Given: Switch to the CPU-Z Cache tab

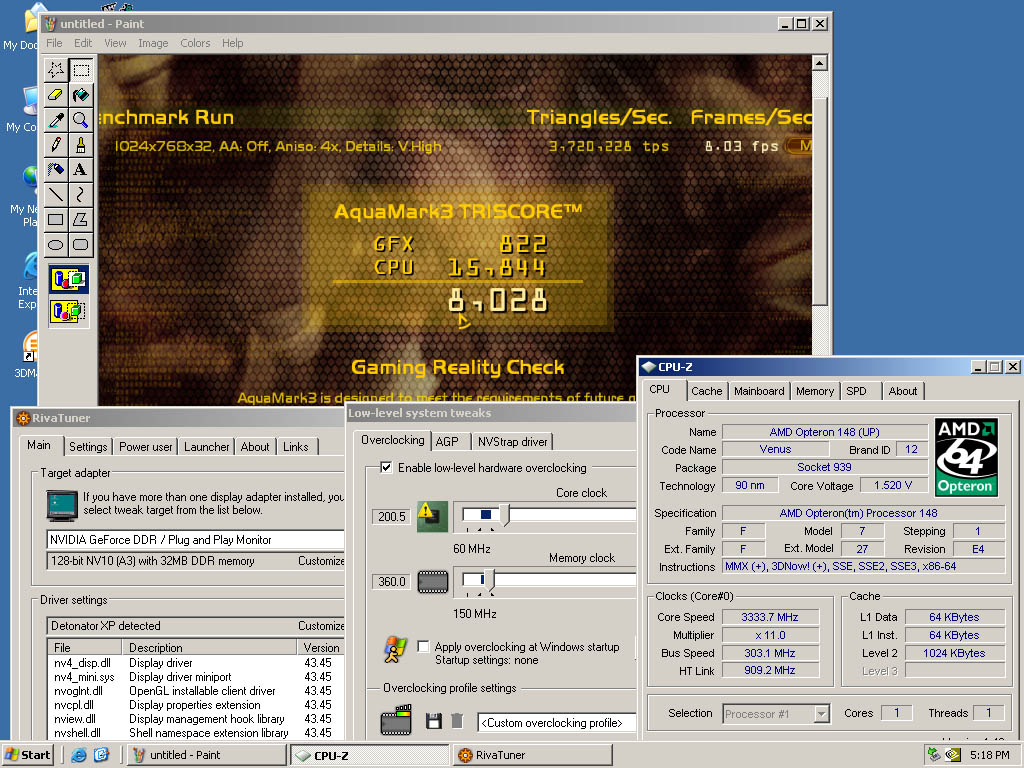Looking at the screenshot, I should click(x=707, y=391).
